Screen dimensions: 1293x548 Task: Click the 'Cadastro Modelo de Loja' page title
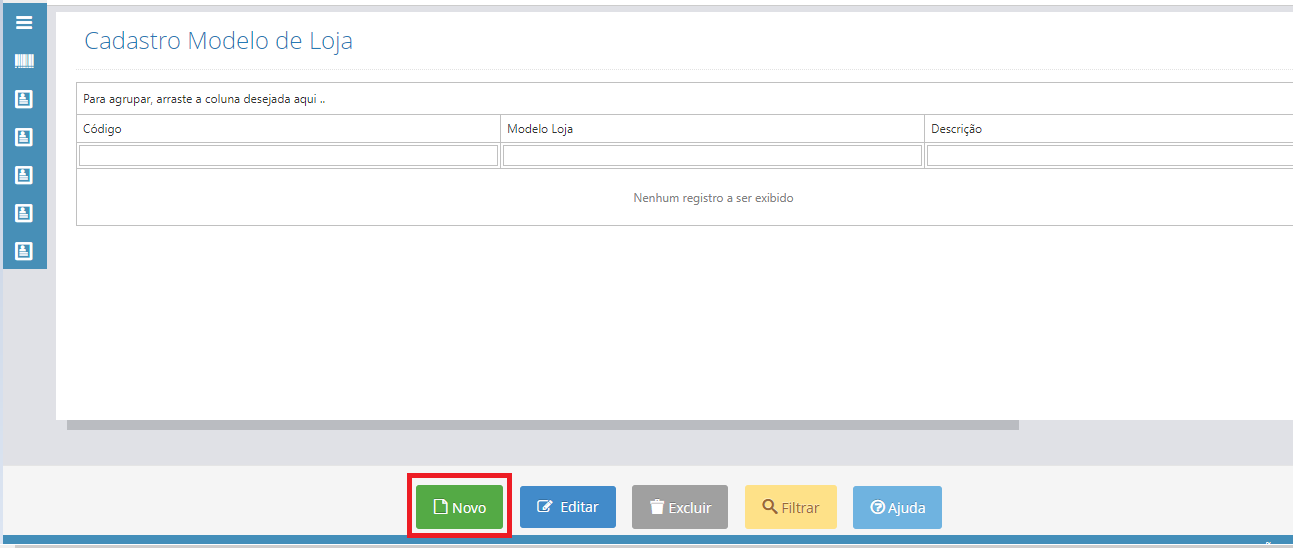218,41
